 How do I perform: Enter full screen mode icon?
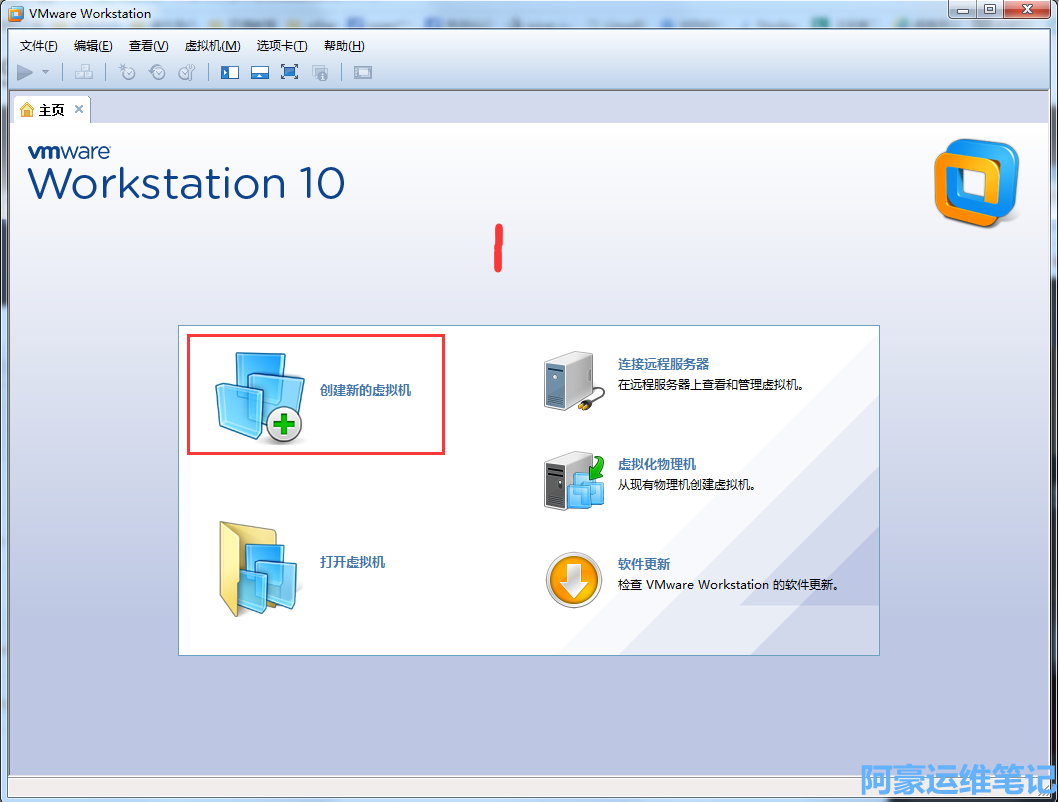[x=290, y=72]
